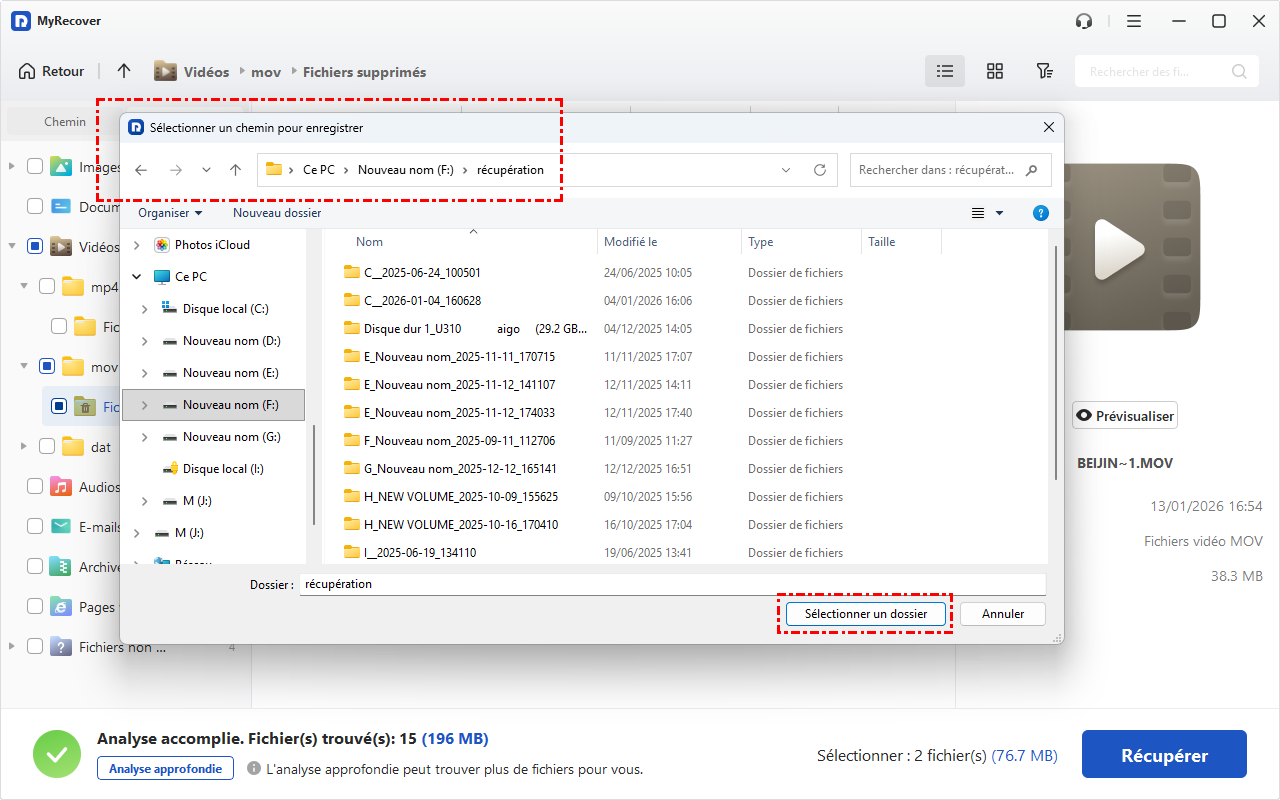1280x800 pixels.
Task: Open the view options dropdown arrow
Action: click(x=999, y=213)
